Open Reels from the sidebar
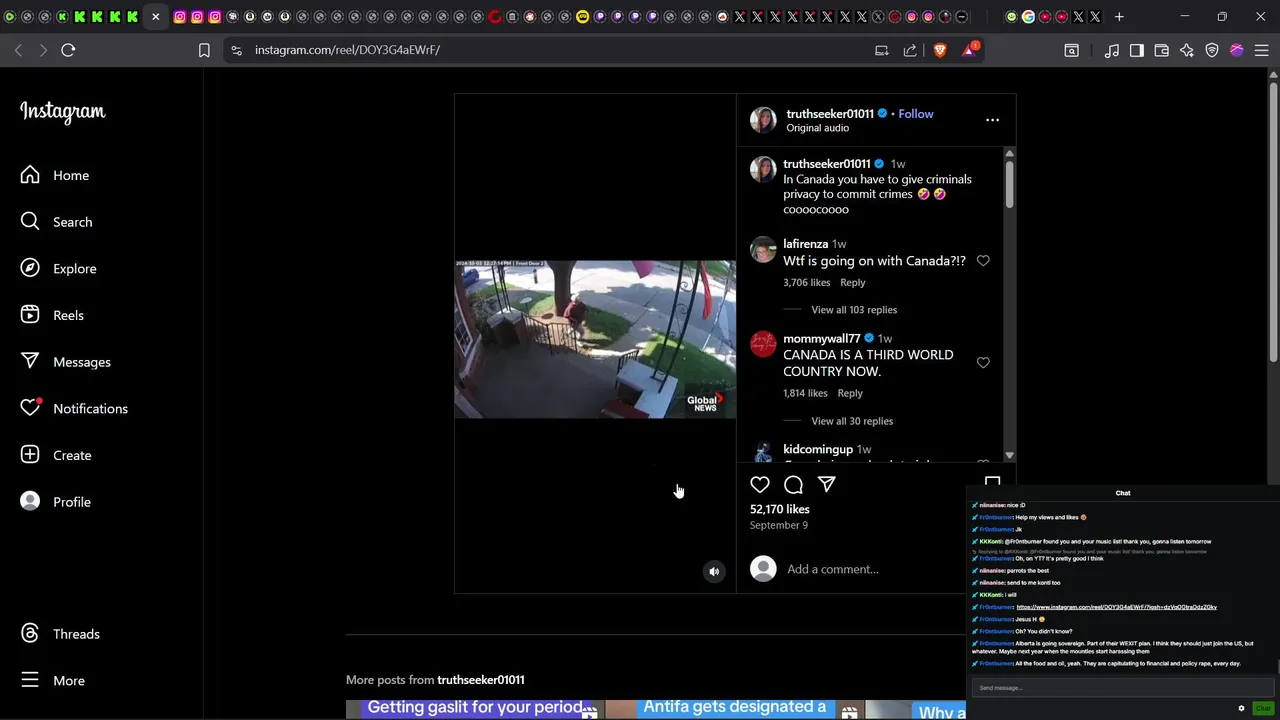The image size is (1280, 720). pos(53,315)
